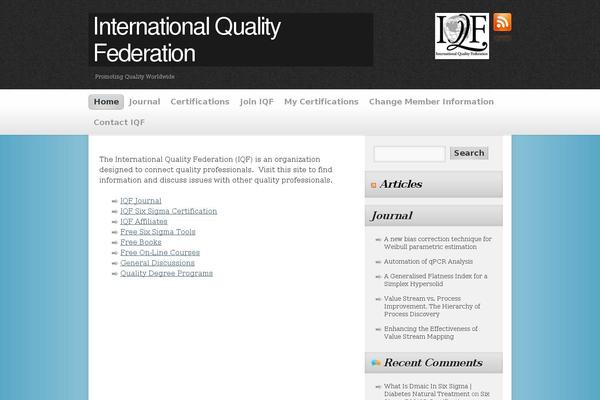Click the Recent Comments bubble icon
This screenshot has width=600, height=400.
(376, 362)
